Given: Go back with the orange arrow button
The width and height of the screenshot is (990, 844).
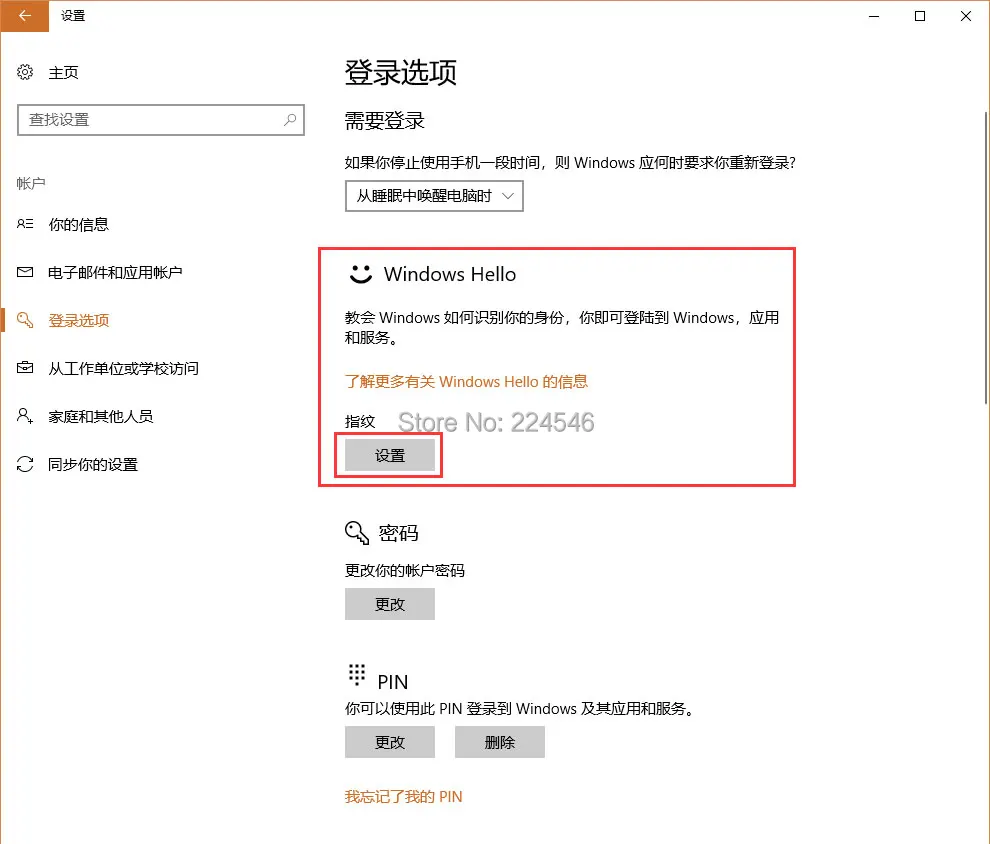Looking at the screenshot, I should tap(25, 16).
